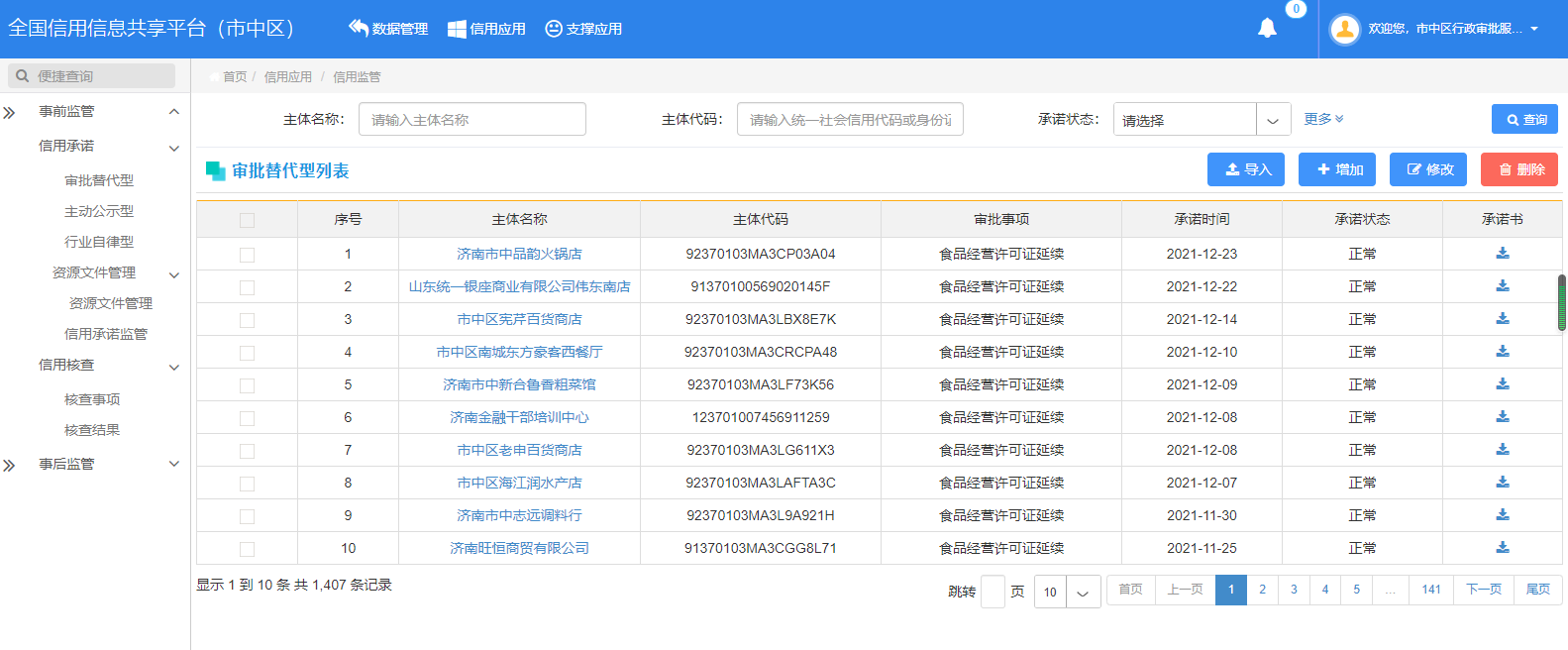1568x650 pixels.
Task: Select 行业自律型 in sidebar
Action: (99, 242)
